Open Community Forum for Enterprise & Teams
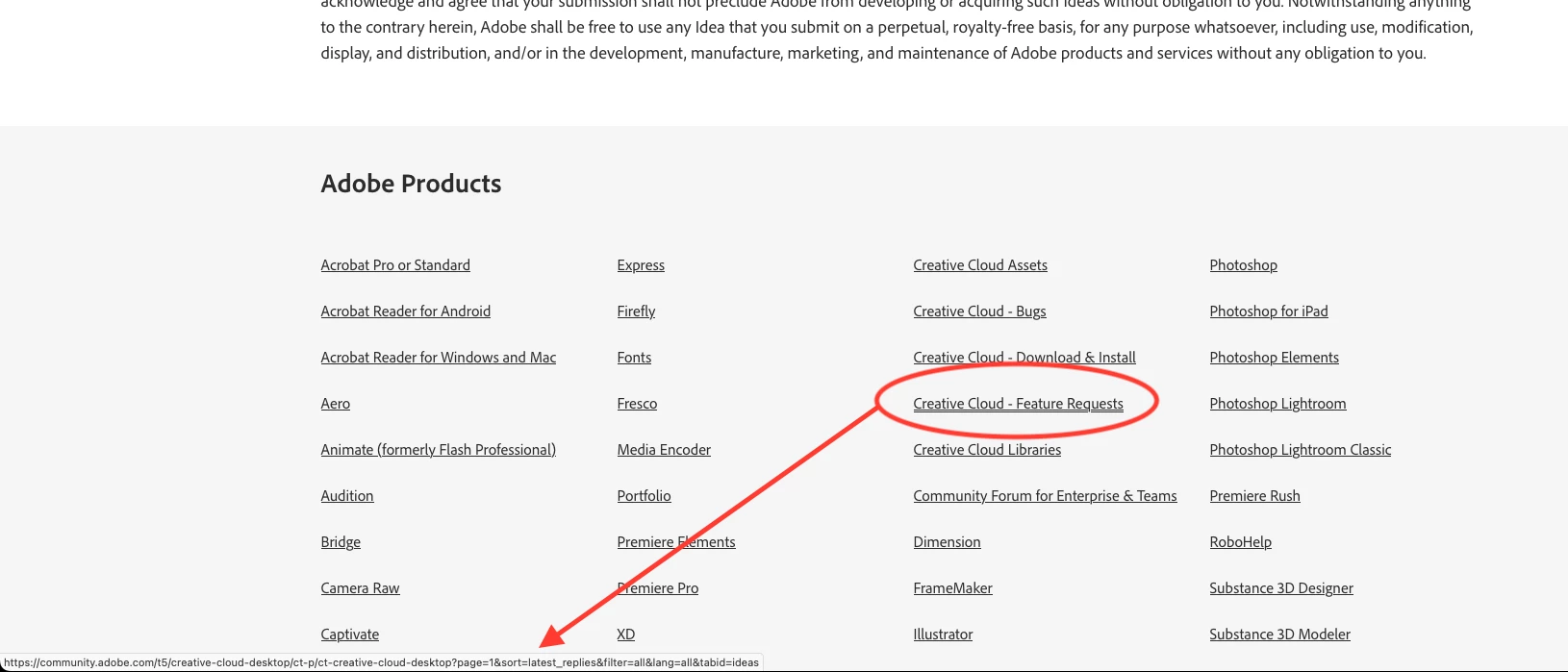 coord(1045,496)
